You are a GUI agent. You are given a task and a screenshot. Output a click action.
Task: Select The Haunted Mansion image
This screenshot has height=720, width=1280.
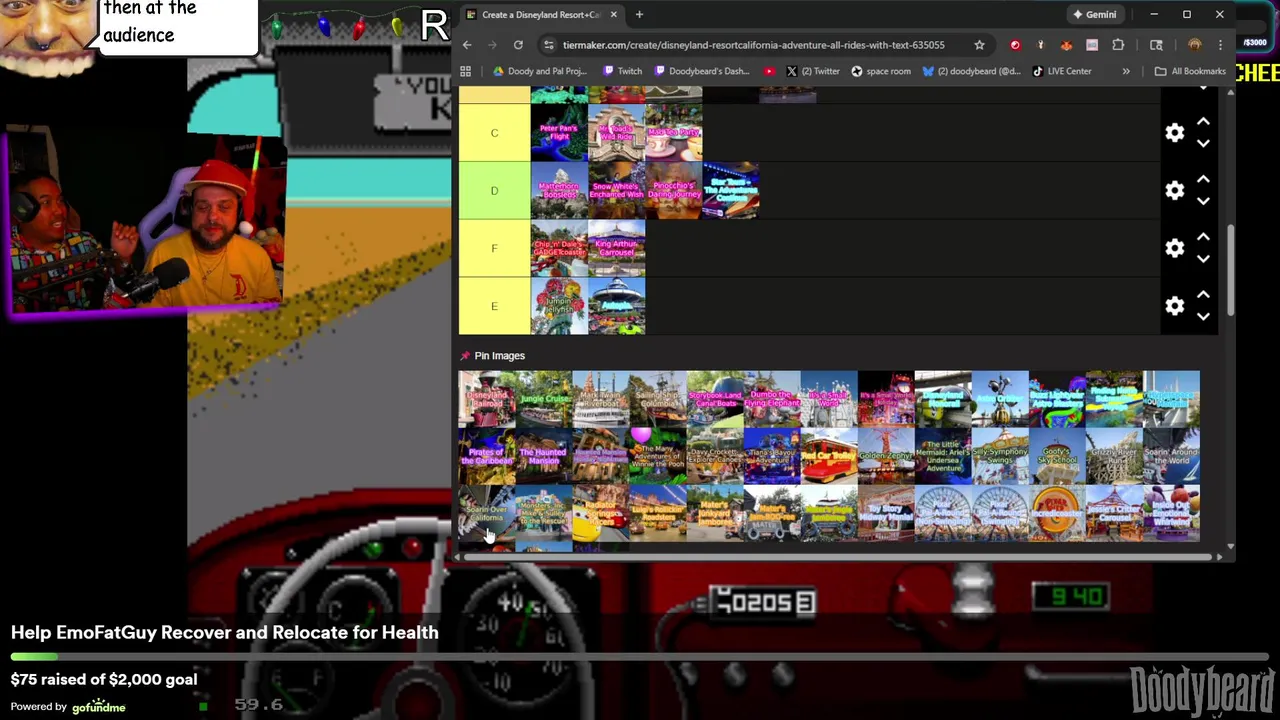tap(544, 456)
